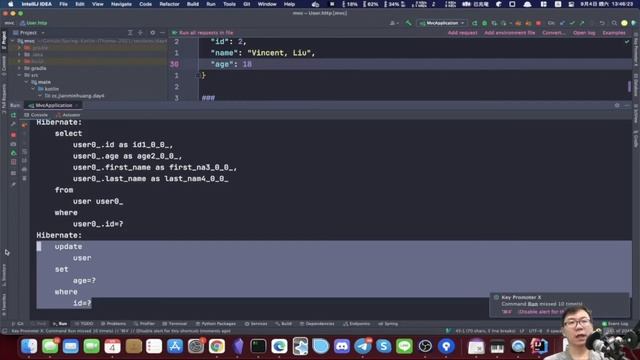This screenshot has height=360, width=640.
Task: Open the Dependencies tool window button
Action: point(317,324)
